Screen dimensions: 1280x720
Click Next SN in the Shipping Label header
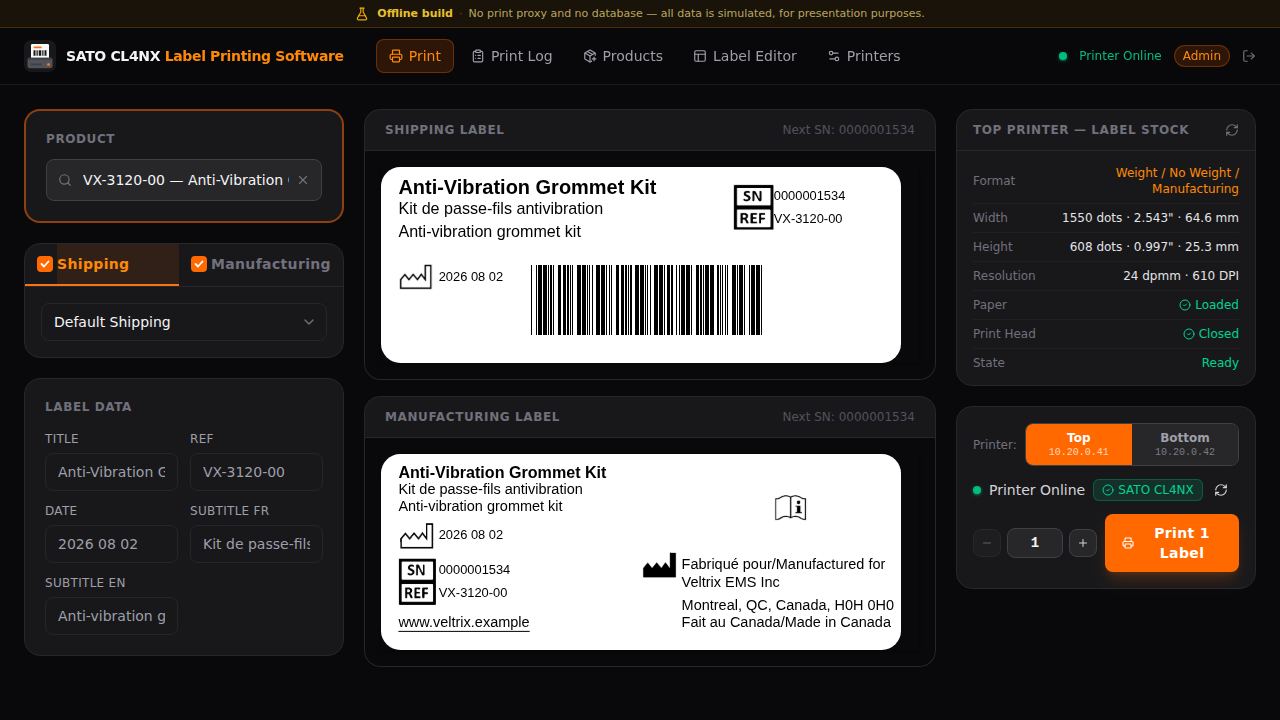848,130
